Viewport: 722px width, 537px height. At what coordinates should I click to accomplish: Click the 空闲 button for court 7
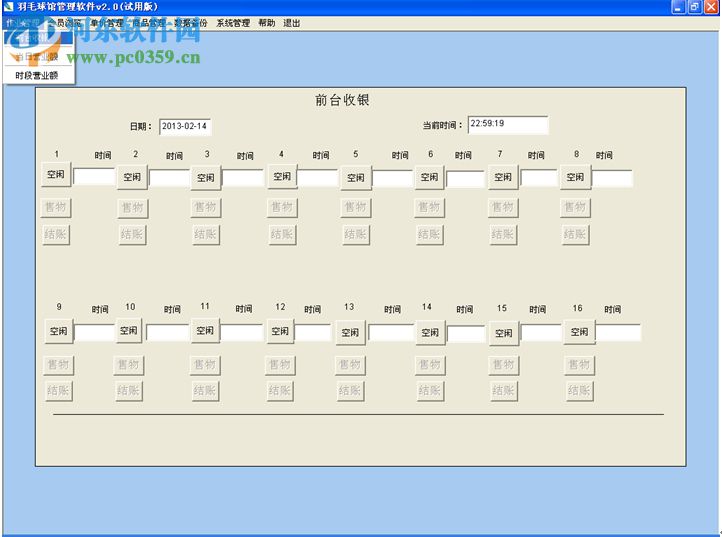(503, 177)
